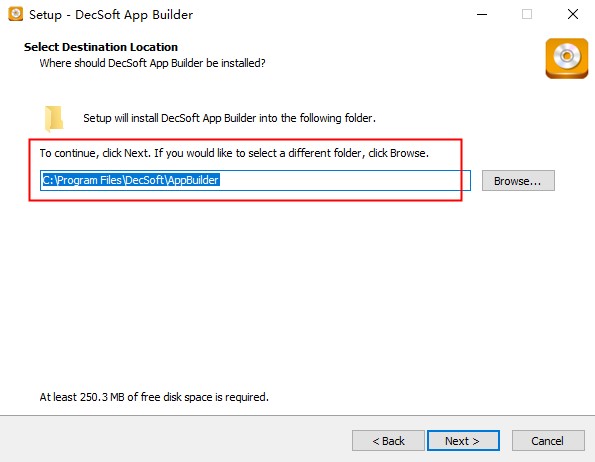Click the disabled maximize window button
The height and width of the screenshot is (462, 595).
[527, 14]
